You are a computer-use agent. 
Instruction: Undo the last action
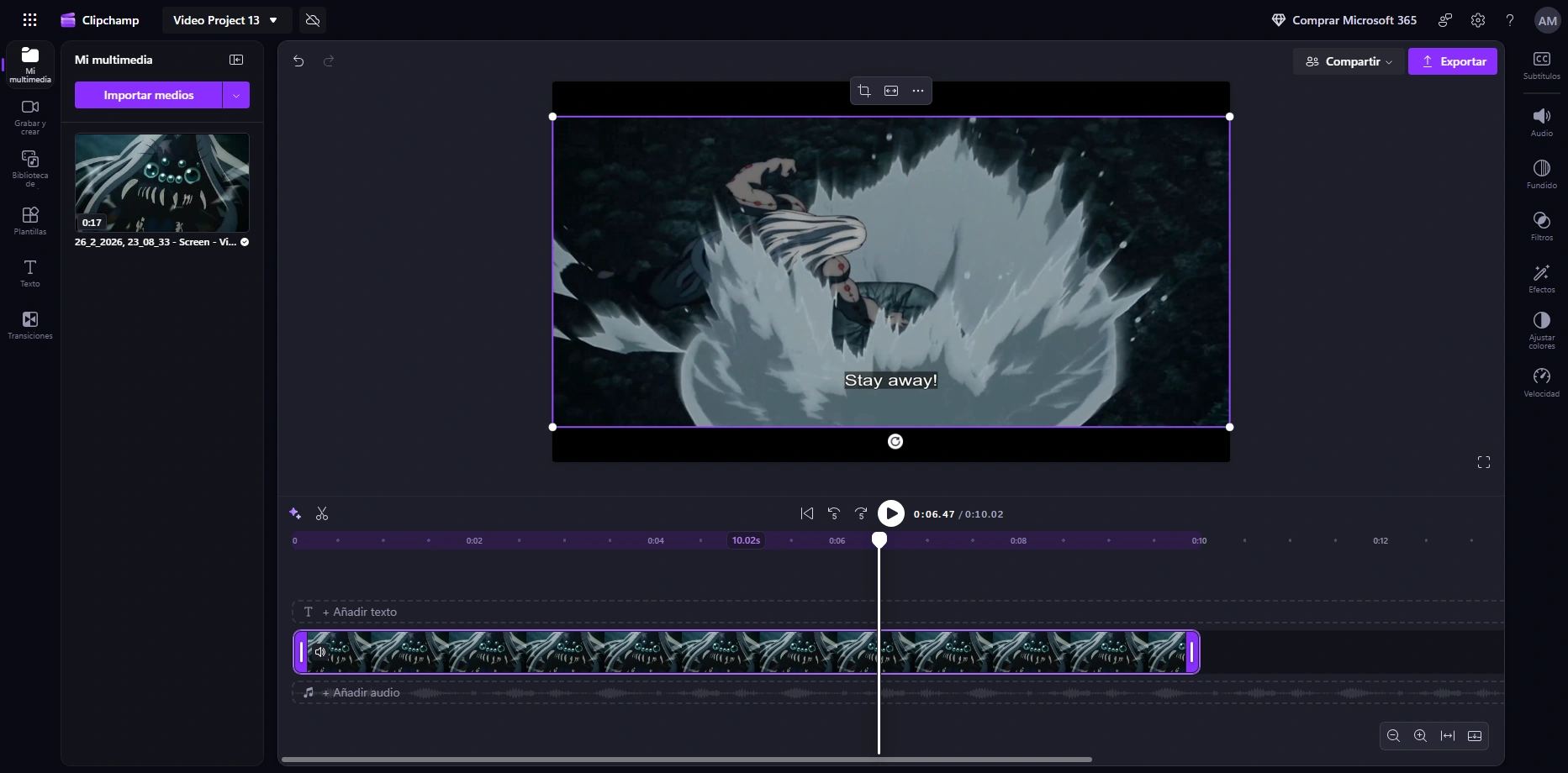(298, 60)
